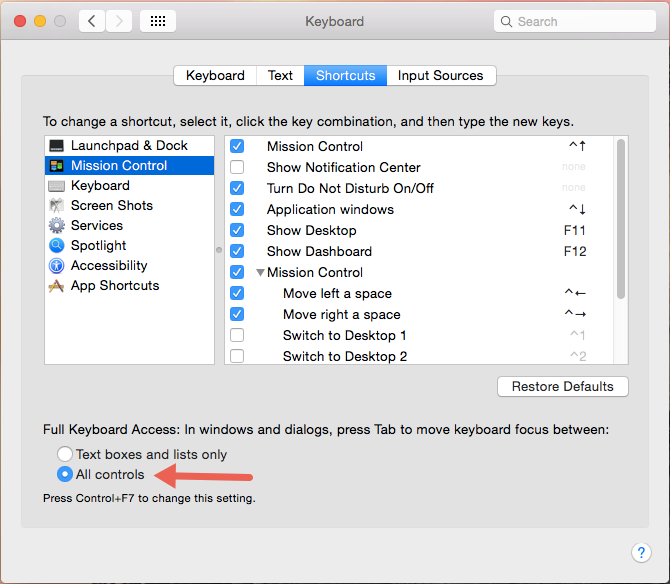The height and width of the screenshot is (584, 670).
Task: Uncheck Turn Do Not Disturb On/Off
Action: pyautogui.click(x=237, y=188)
